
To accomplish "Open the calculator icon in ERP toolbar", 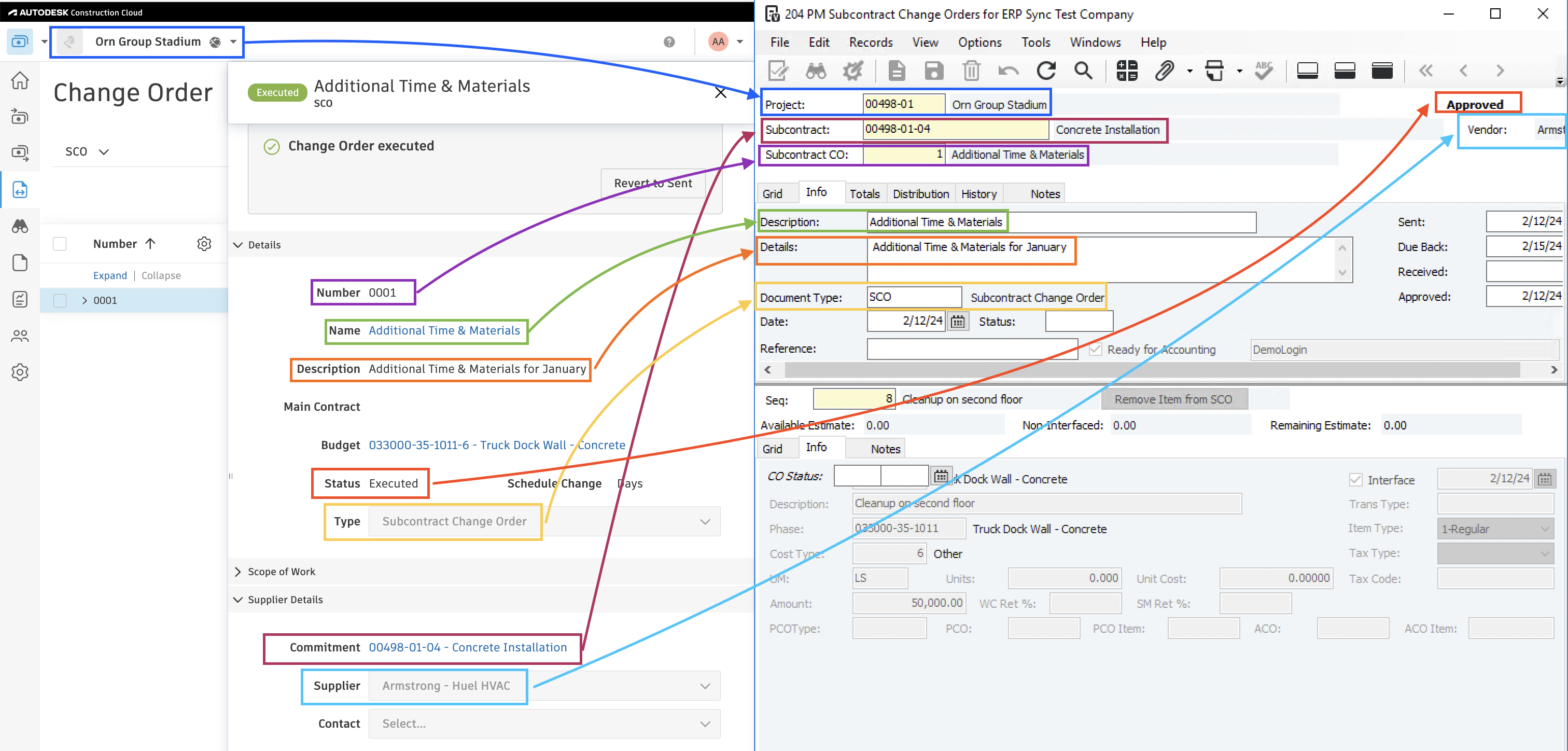I will tap(1127, 71).
